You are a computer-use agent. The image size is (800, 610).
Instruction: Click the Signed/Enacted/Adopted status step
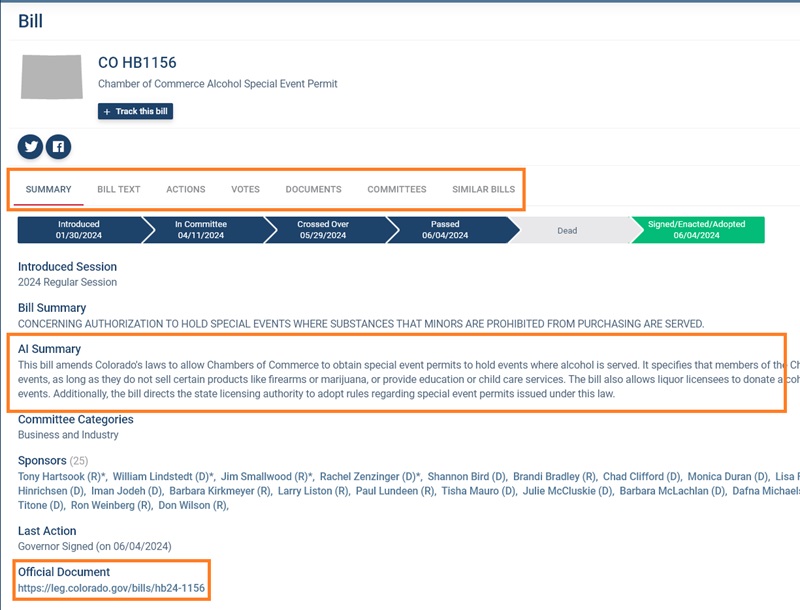coord(695,230)
